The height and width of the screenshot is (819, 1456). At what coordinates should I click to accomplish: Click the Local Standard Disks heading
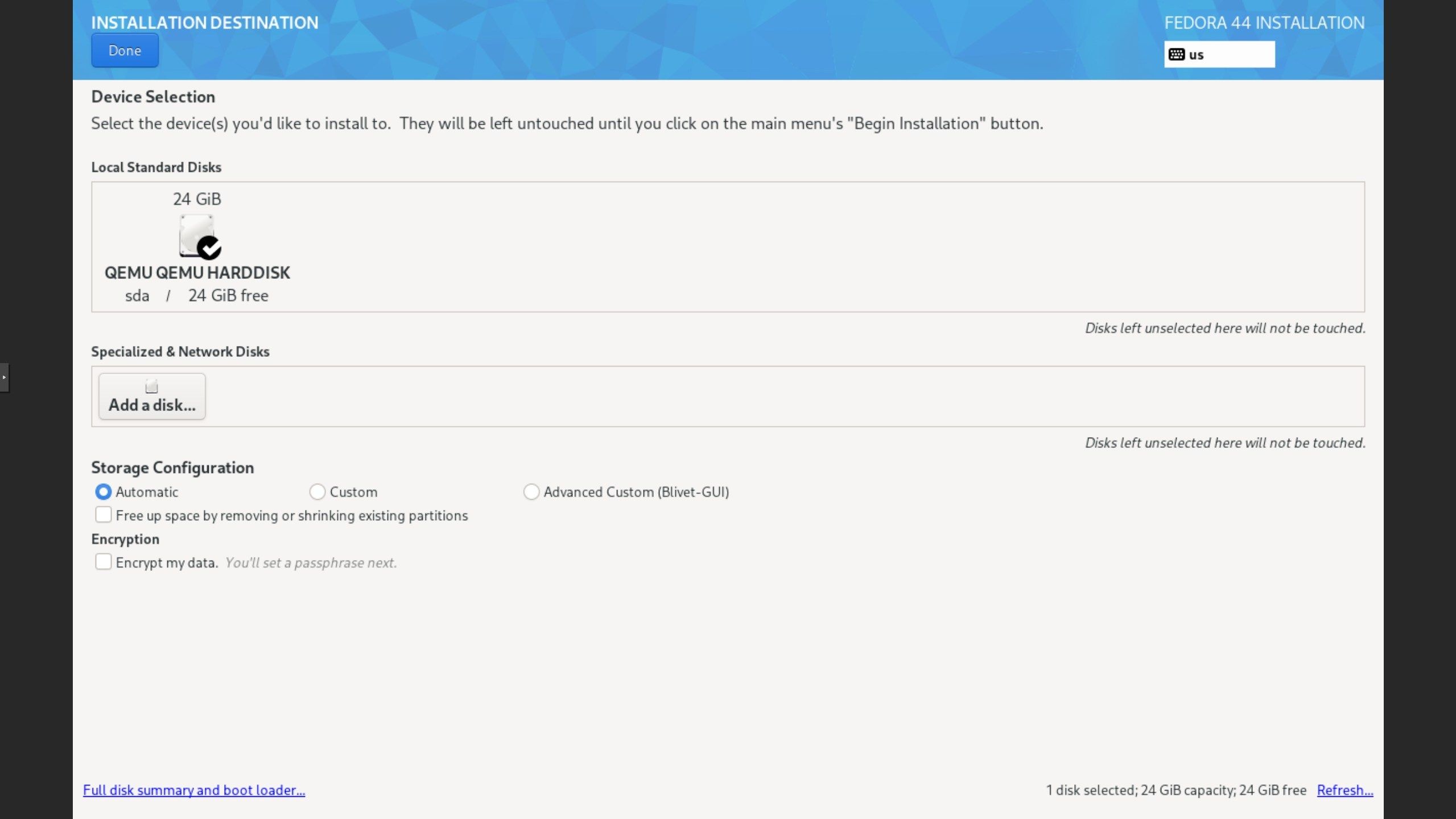coord(156,167)
